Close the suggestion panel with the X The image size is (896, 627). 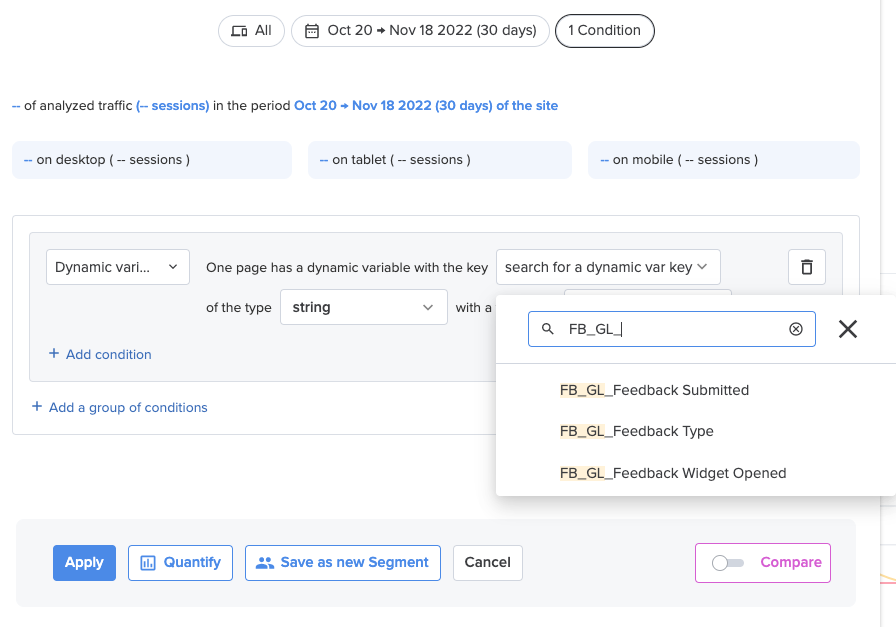click(x=848, y=328)
